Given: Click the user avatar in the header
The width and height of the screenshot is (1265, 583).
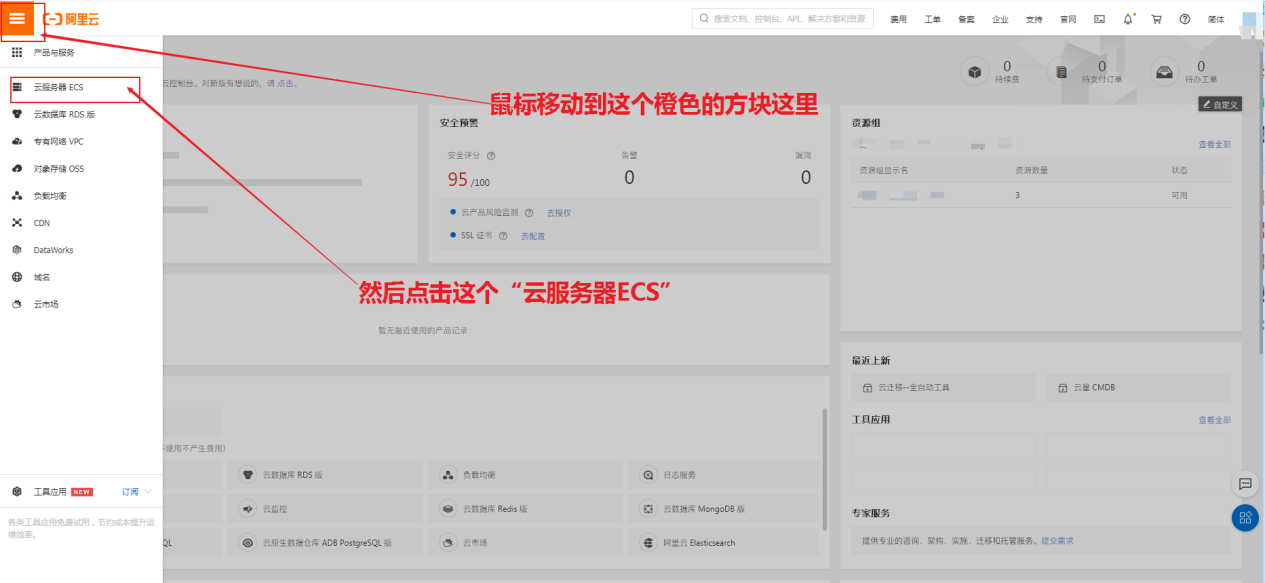Looking at the screenshot, I should 1249,19.
